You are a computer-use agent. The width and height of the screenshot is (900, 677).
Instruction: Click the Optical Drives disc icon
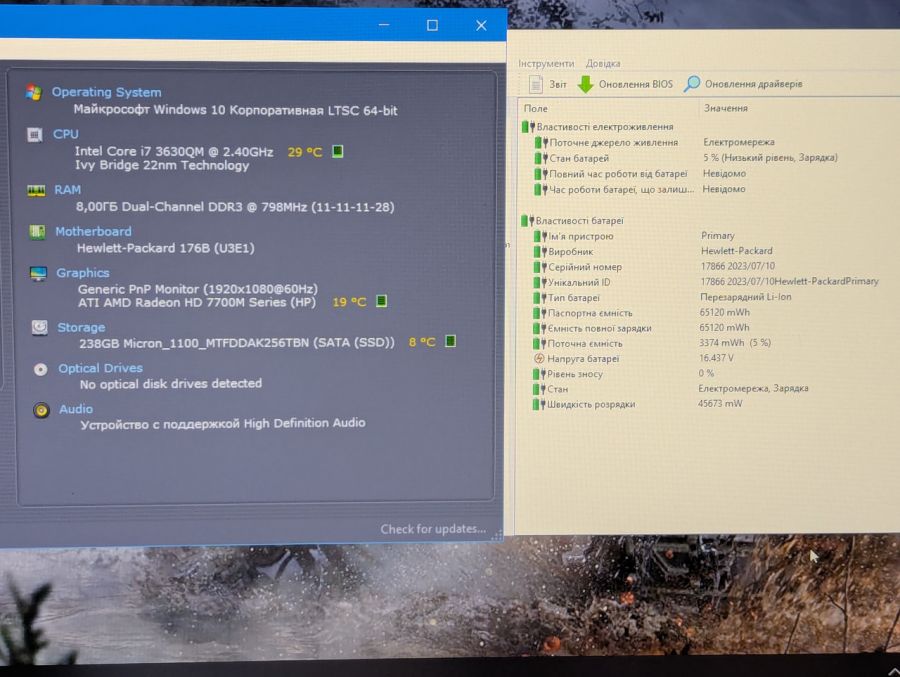click(40, 369)
